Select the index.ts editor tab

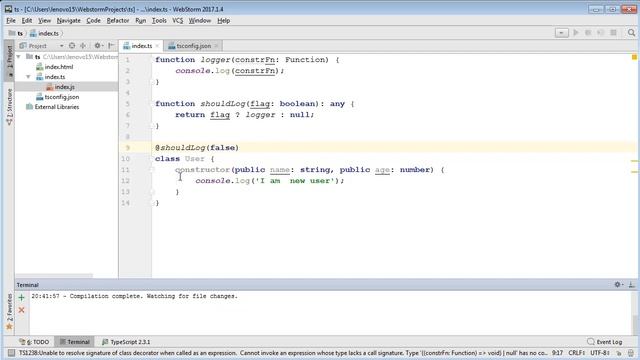pos(141,46)
